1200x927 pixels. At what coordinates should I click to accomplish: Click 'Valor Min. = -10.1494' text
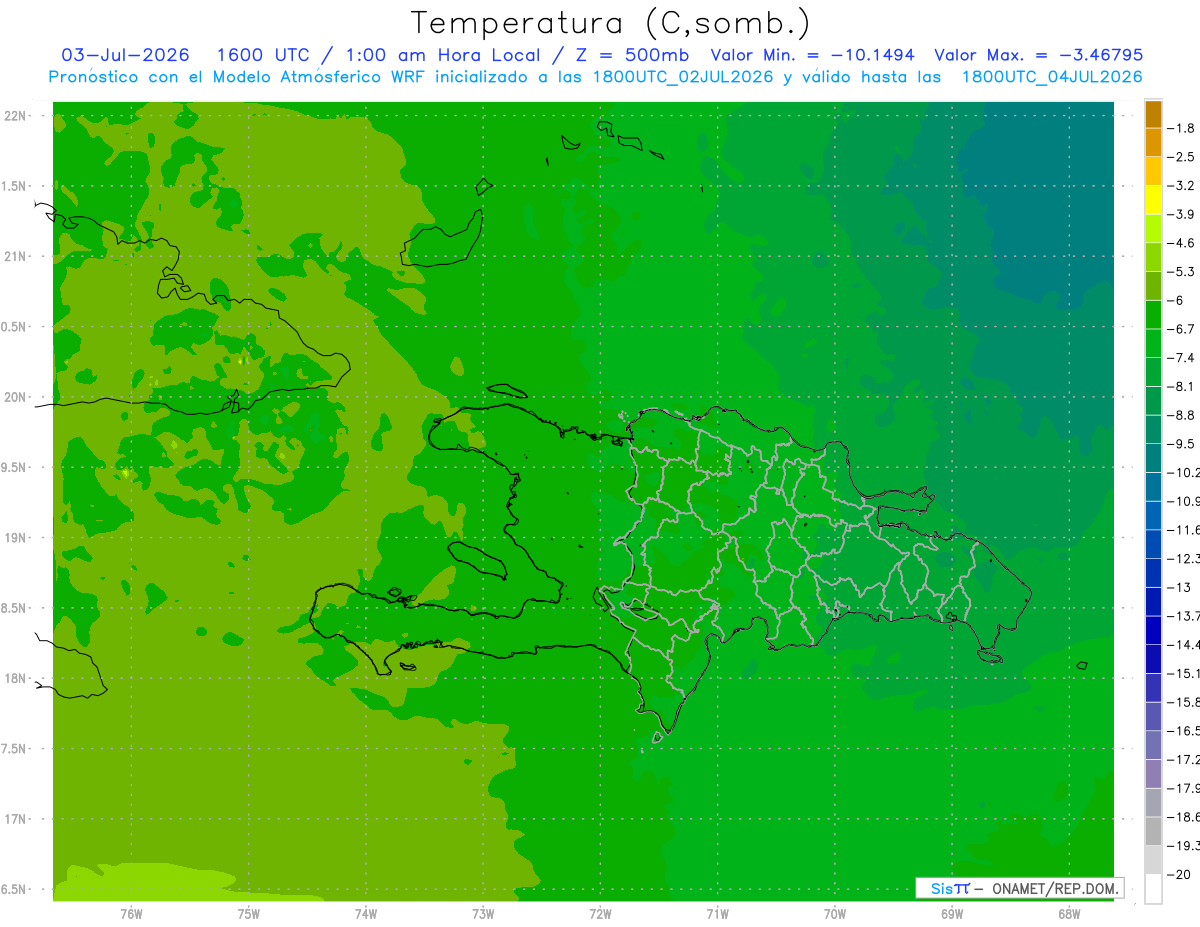(x=811, y=55)
